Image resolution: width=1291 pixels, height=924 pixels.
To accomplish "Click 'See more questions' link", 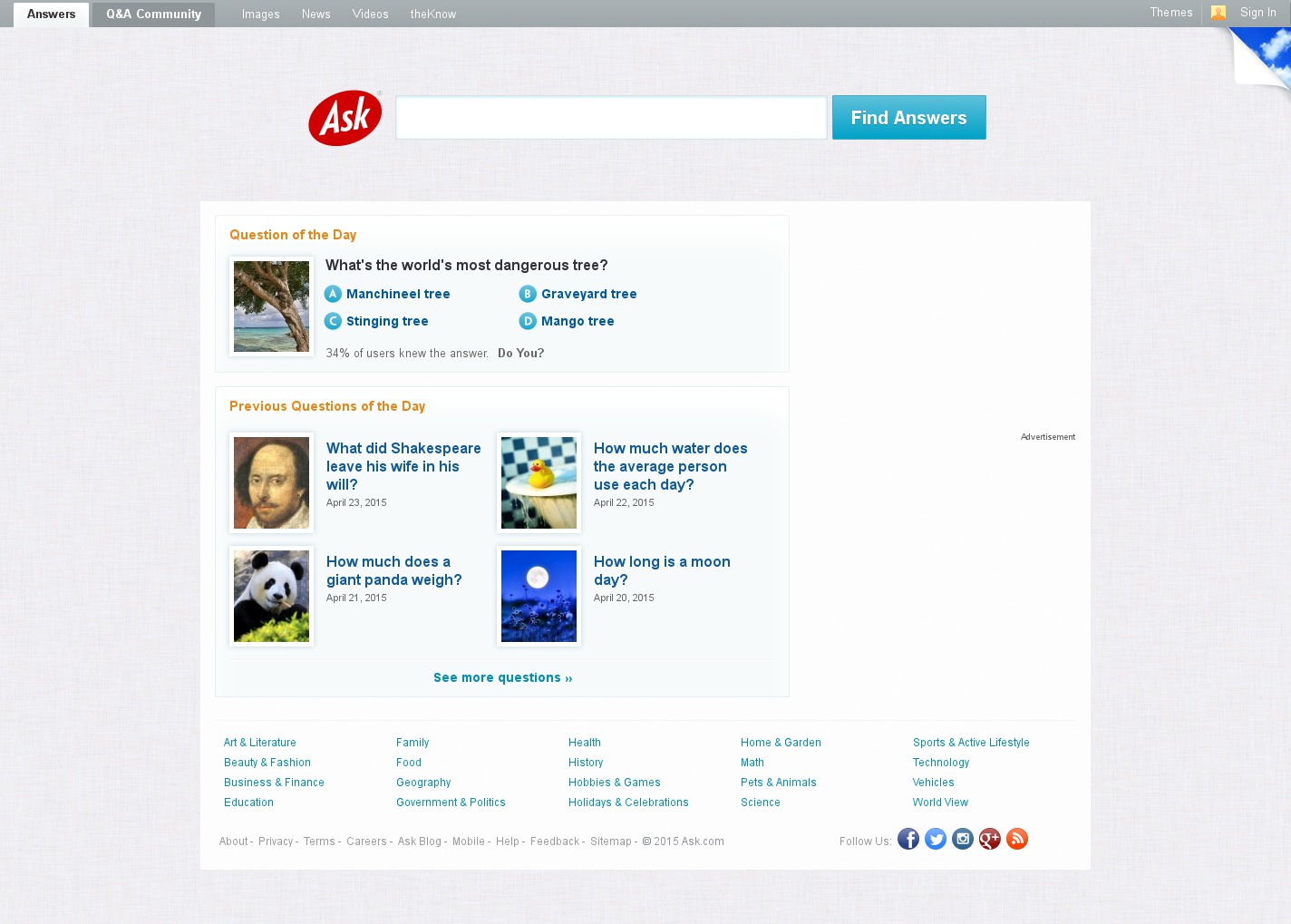I will point(503,677).
